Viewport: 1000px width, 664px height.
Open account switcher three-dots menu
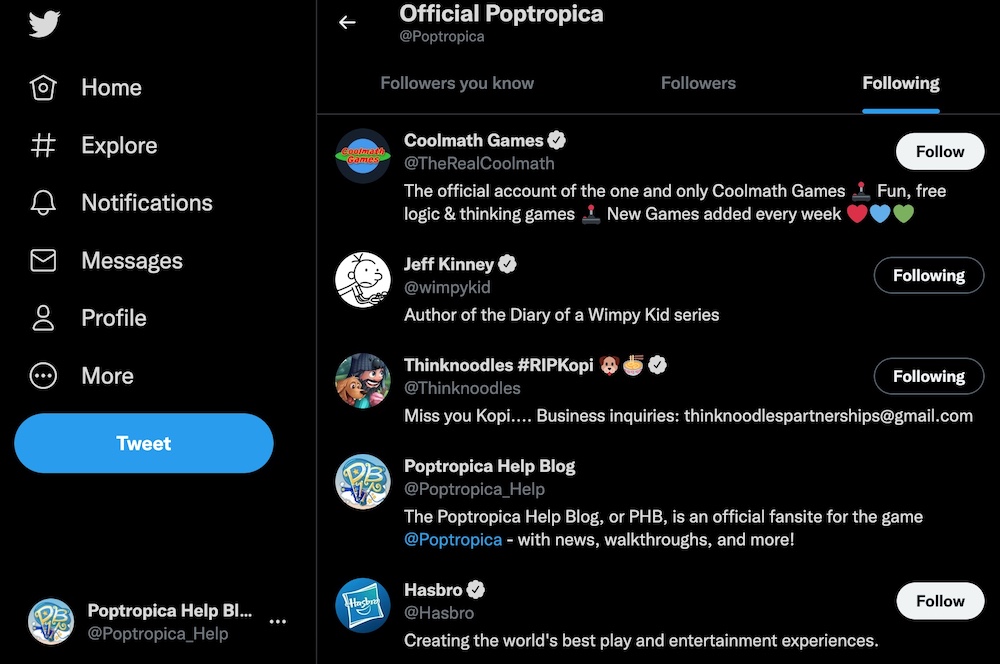[x=278, y=621]
